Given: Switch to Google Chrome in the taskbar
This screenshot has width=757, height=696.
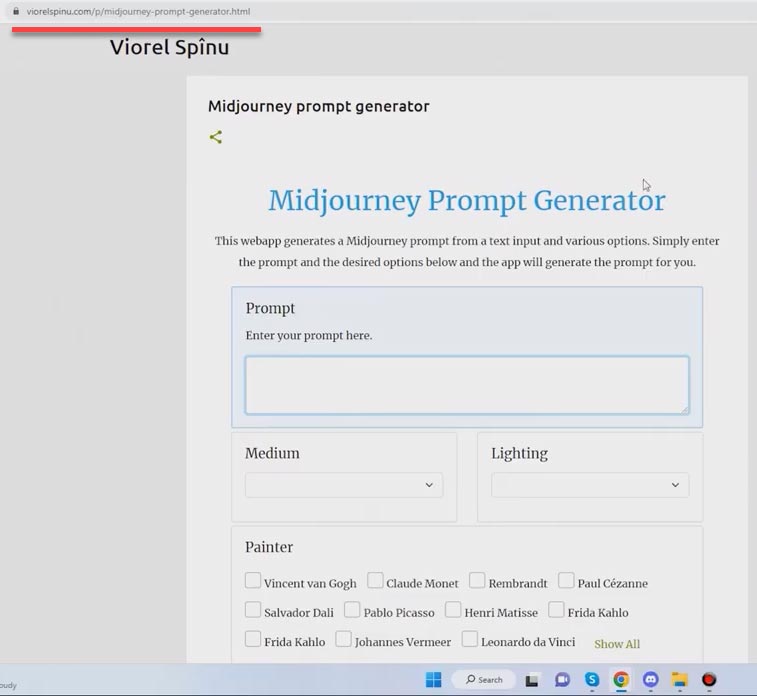Looking at the screenshot, I should pos(621,680).
